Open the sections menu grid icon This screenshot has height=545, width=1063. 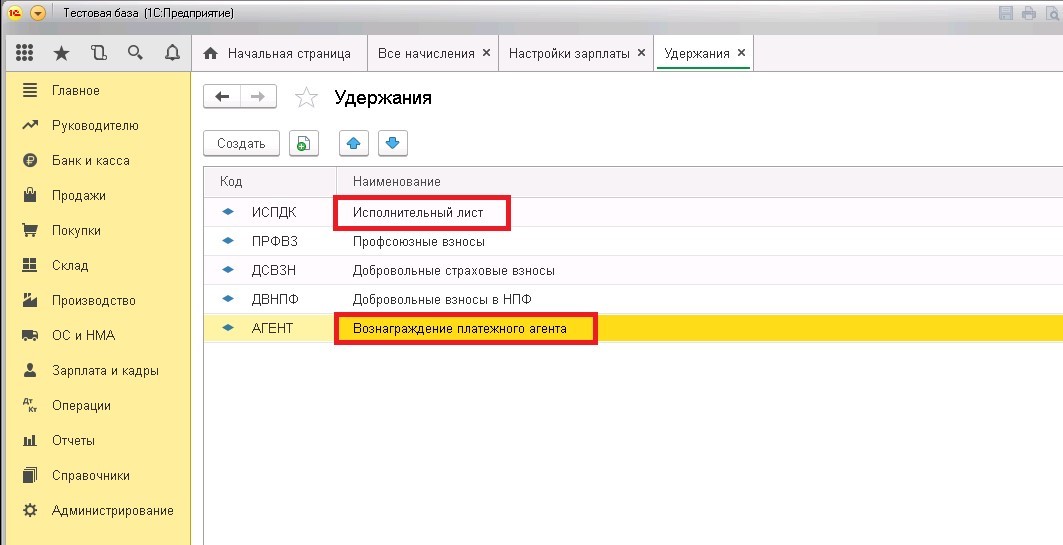24,53
